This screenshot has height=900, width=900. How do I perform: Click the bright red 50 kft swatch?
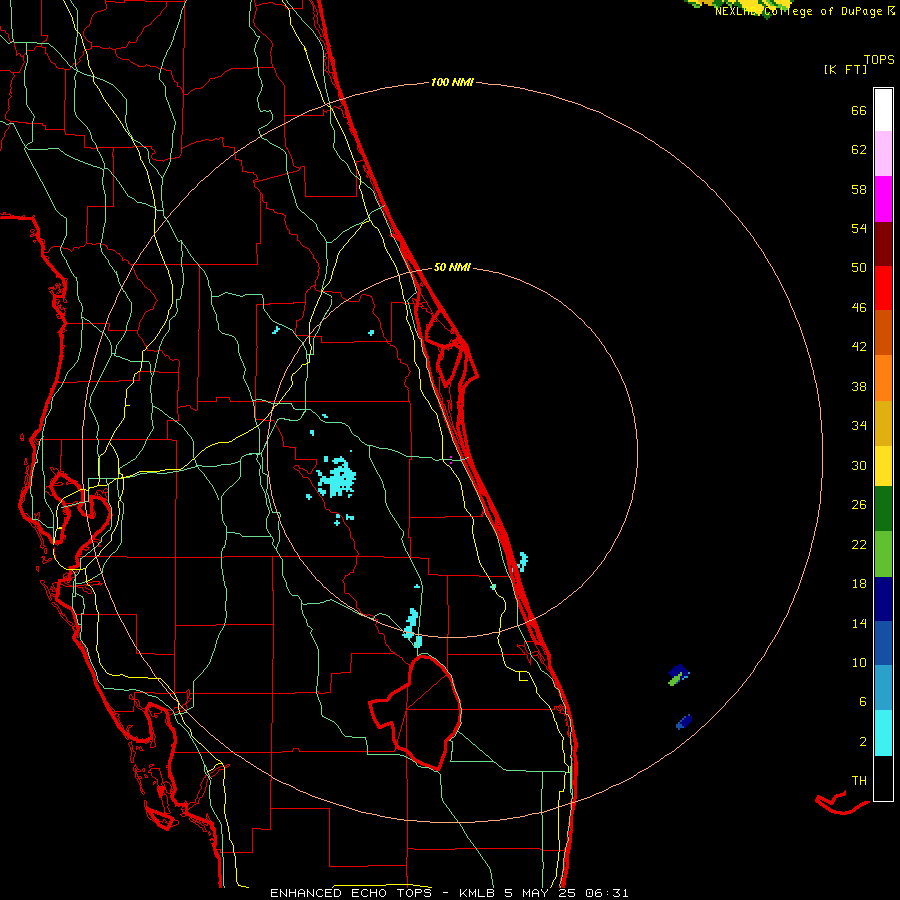(883, 288)
